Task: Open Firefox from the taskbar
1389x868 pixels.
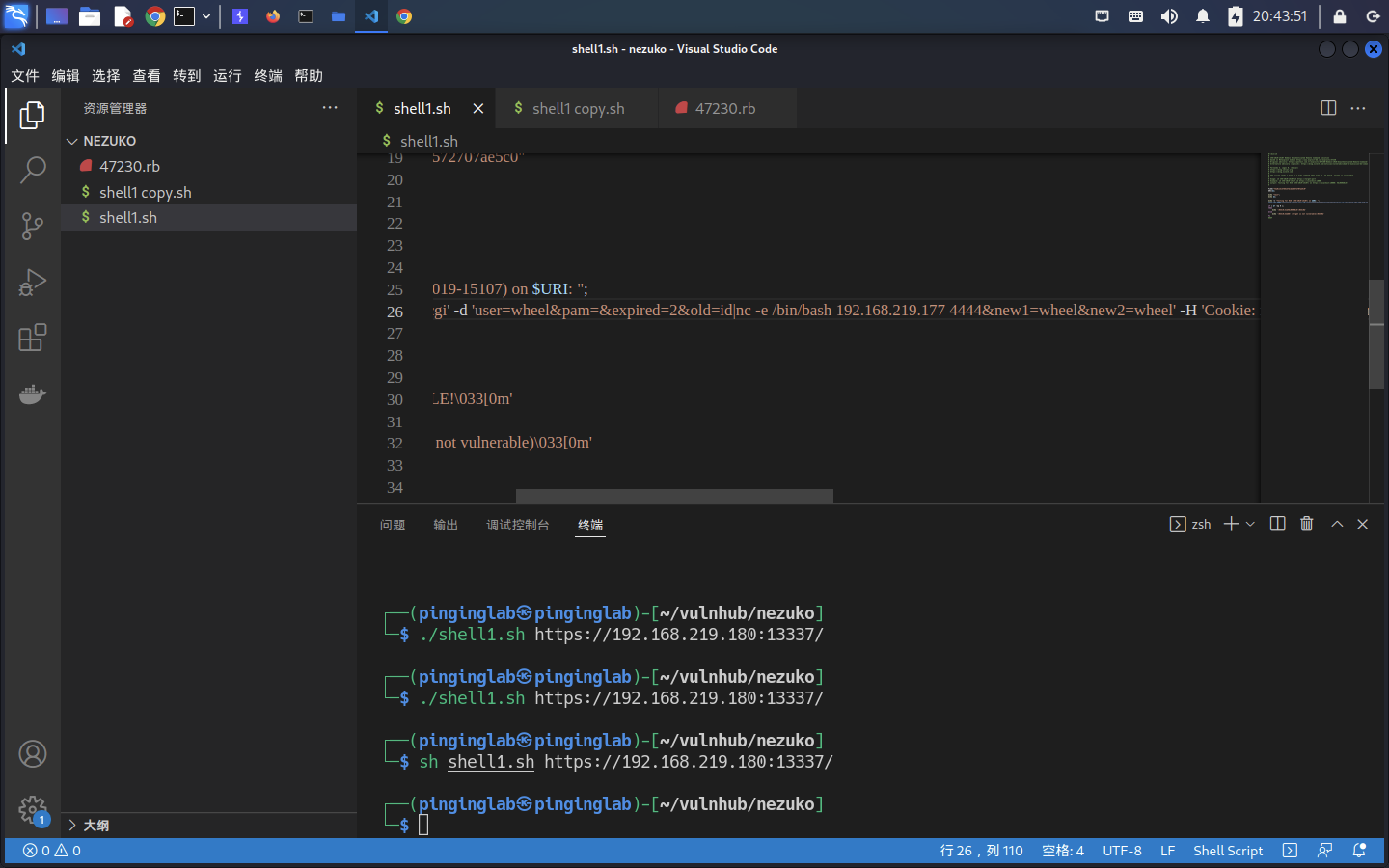Action: point(272,16)
